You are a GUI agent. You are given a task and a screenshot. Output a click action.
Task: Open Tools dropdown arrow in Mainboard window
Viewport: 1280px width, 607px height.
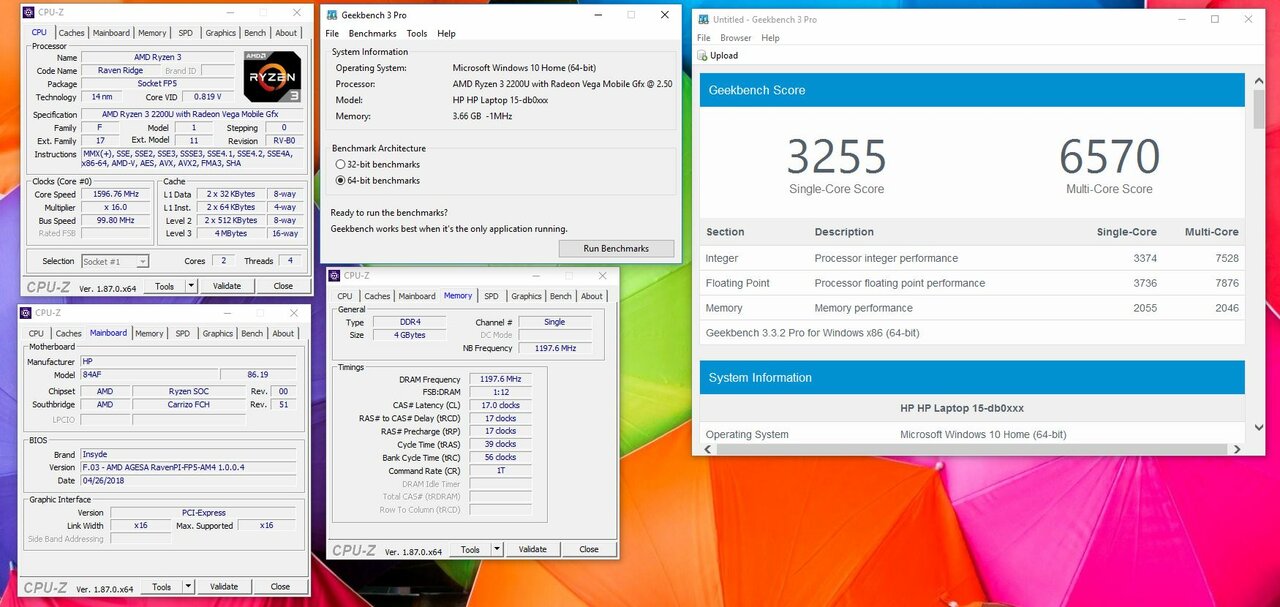[188, 587]
